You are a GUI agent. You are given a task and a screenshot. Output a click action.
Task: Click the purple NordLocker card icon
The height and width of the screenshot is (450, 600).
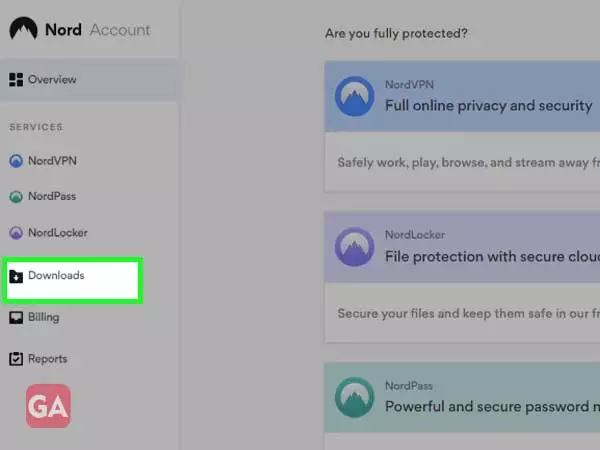(x=354, y=247)
